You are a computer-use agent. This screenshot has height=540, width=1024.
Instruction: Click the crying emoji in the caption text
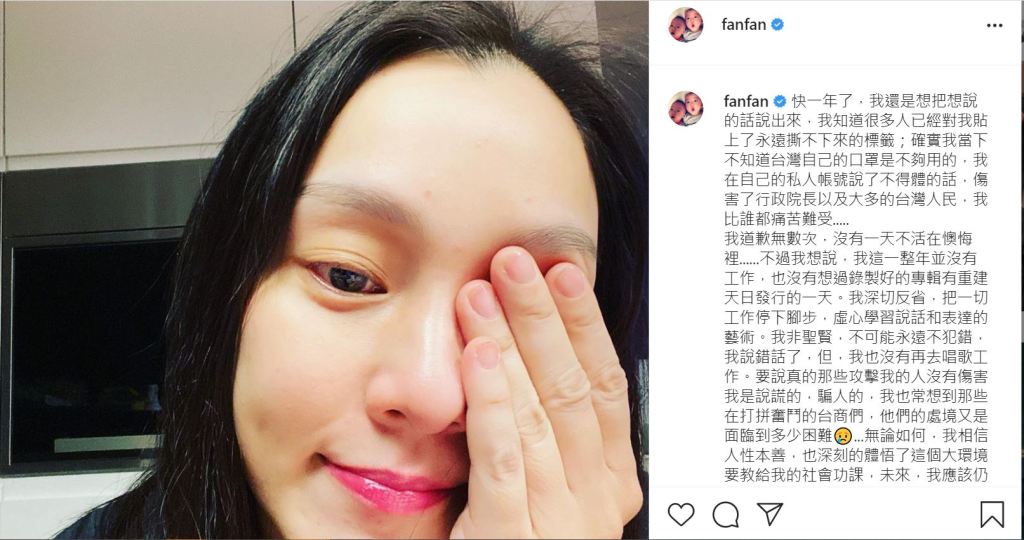tap(842, 436)
